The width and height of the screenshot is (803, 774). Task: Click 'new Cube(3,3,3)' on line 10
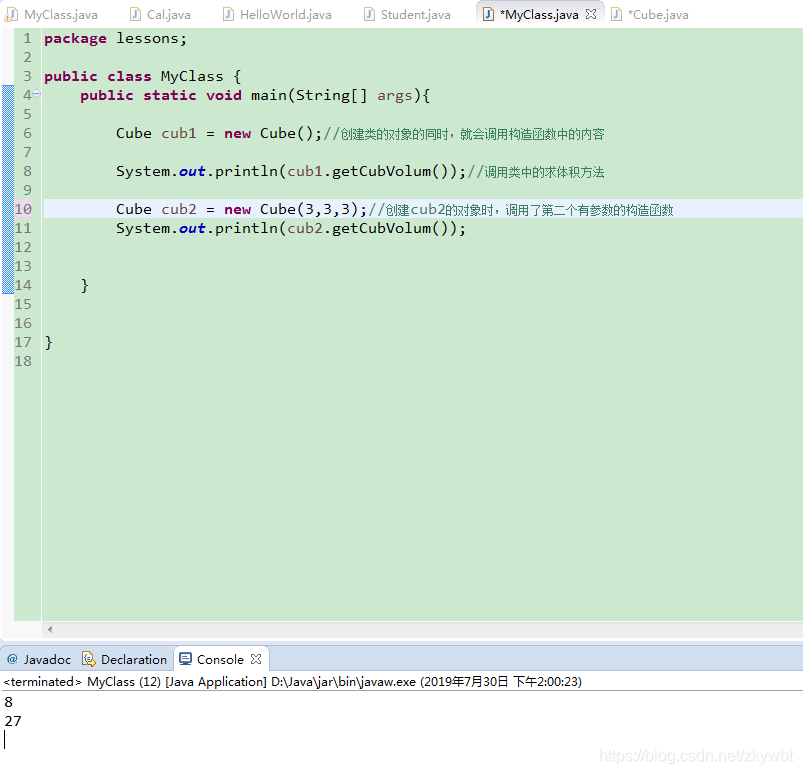(x=291, y=209)
